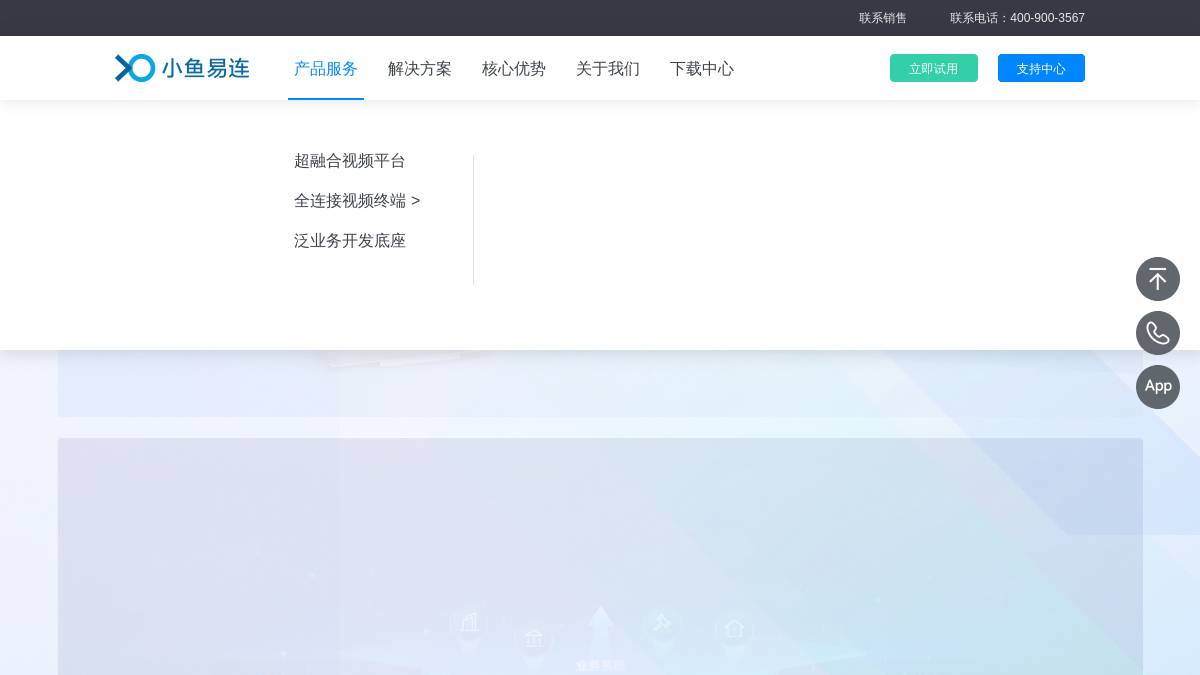This screenshot has height=675, width=1200.
Task: Click the 联系销售 link
Action: (x=883, y=18)
